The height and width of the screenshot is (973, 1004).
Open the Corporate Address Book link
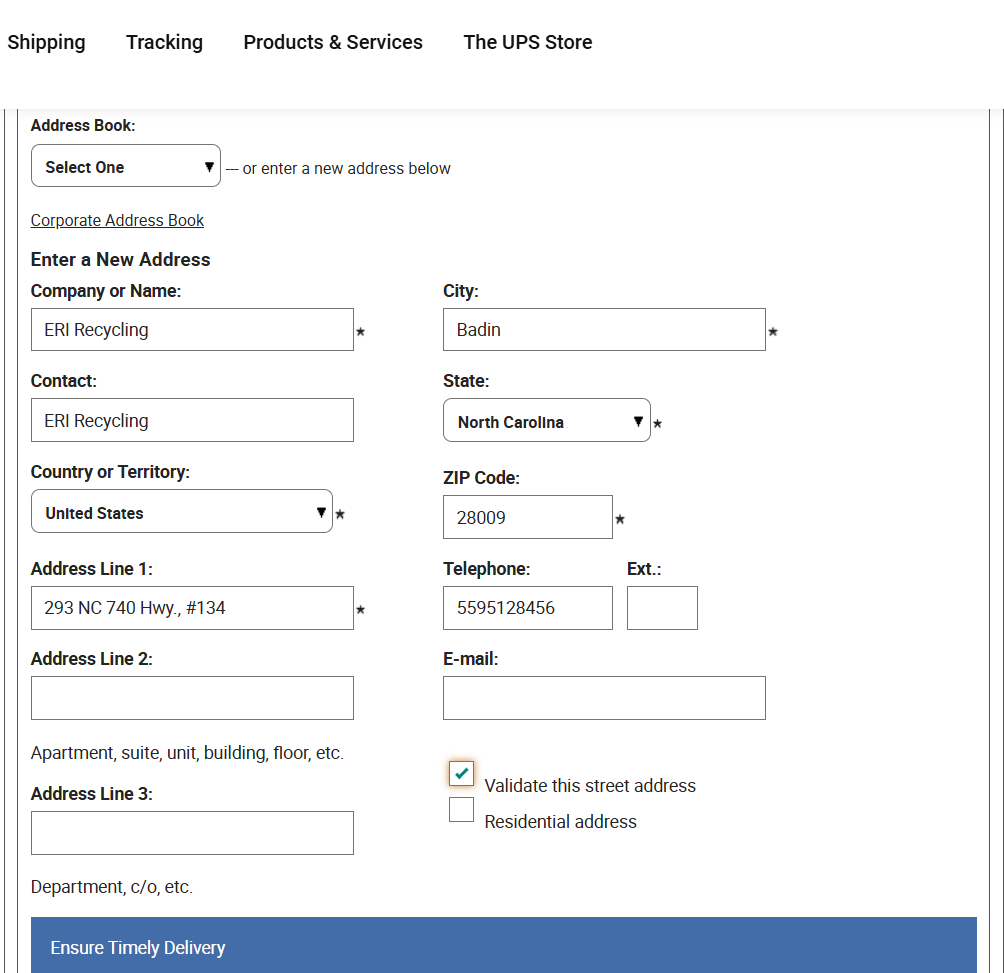117,220
